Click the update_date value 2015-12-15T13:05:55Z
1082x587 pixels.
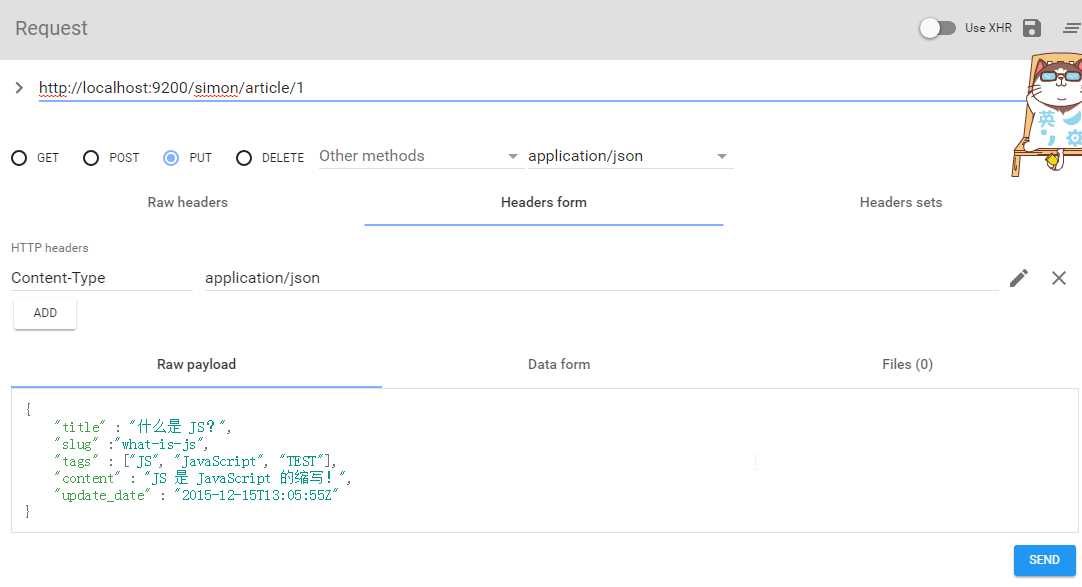[x=256, y=495]
